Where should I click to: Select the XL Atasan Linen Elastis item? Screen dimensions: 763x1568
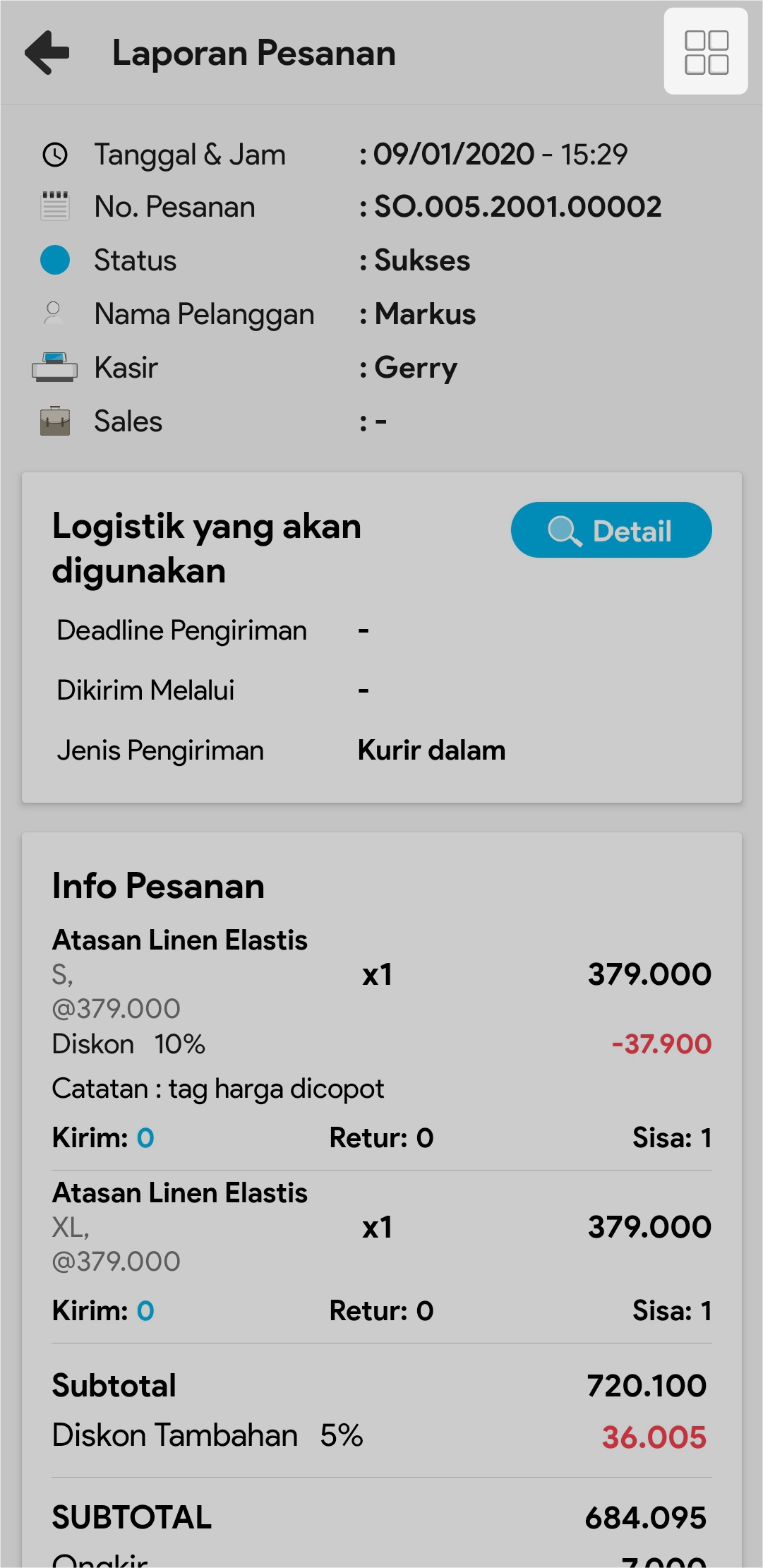[x=180, y=1193]
